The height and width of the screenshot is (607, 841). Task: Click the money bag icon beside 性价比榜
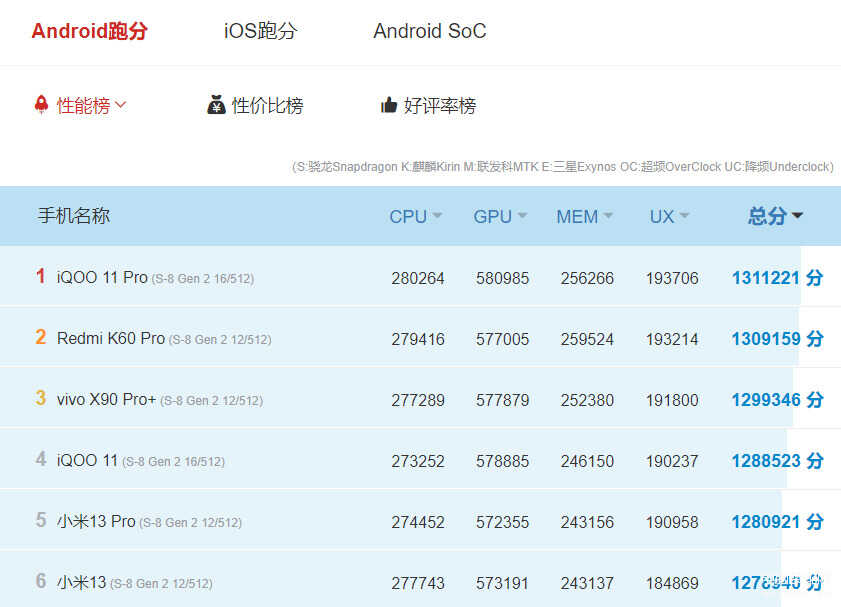(216, 105)
